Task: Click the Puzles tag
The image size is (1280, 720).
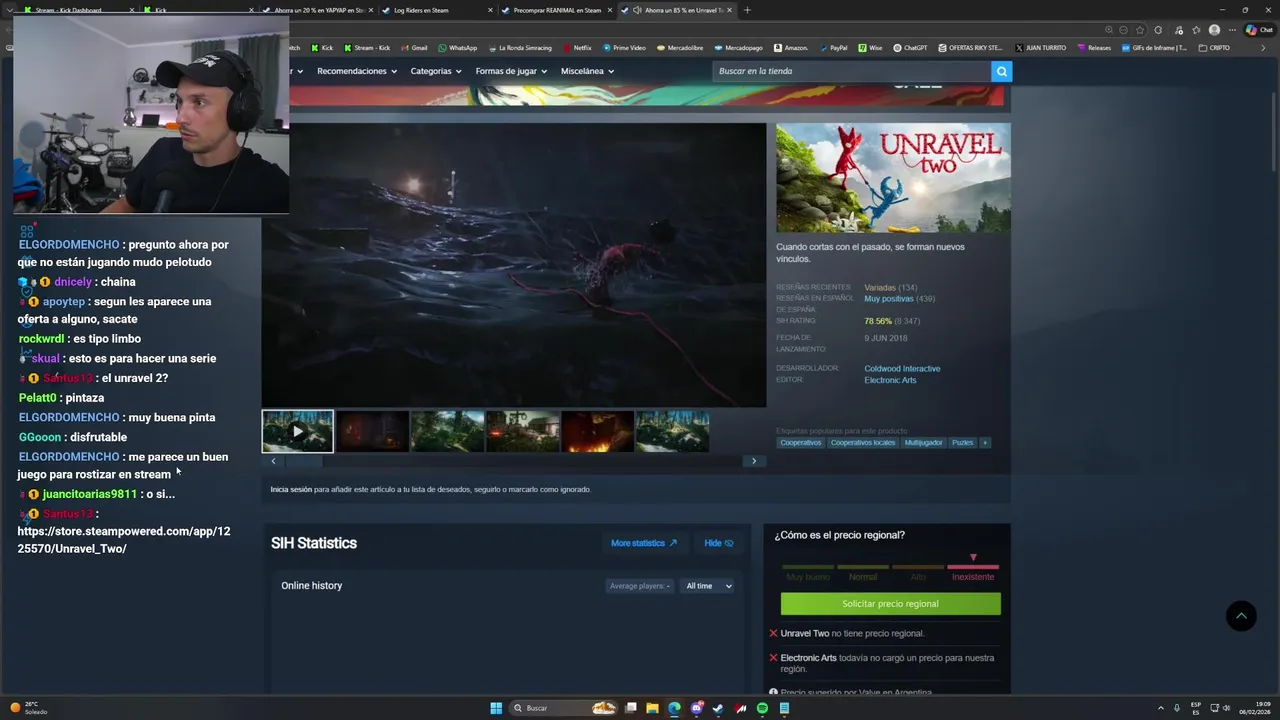Action: tap(962, 442)
